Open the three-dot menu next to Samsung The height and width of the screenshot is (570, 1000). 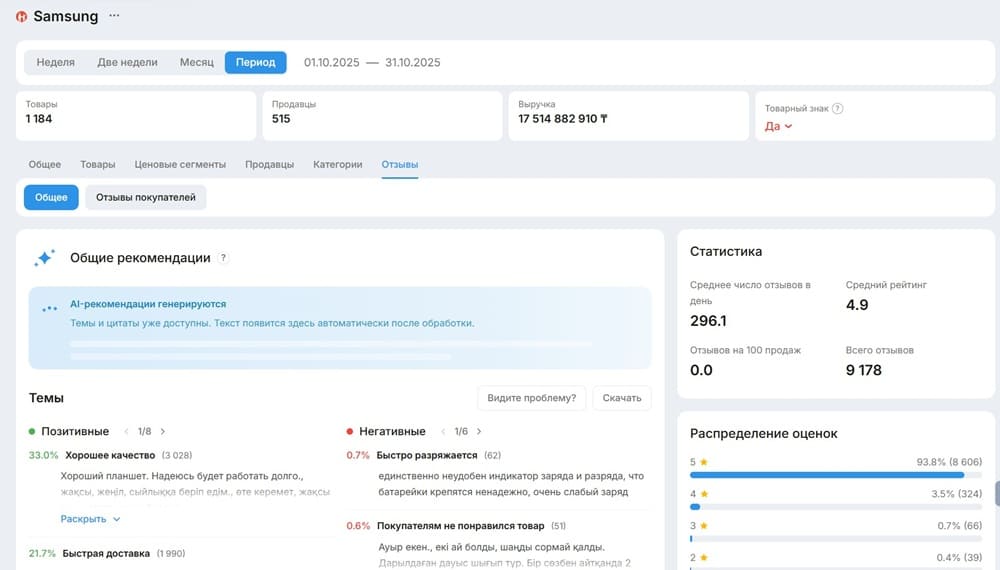(114, 15)
